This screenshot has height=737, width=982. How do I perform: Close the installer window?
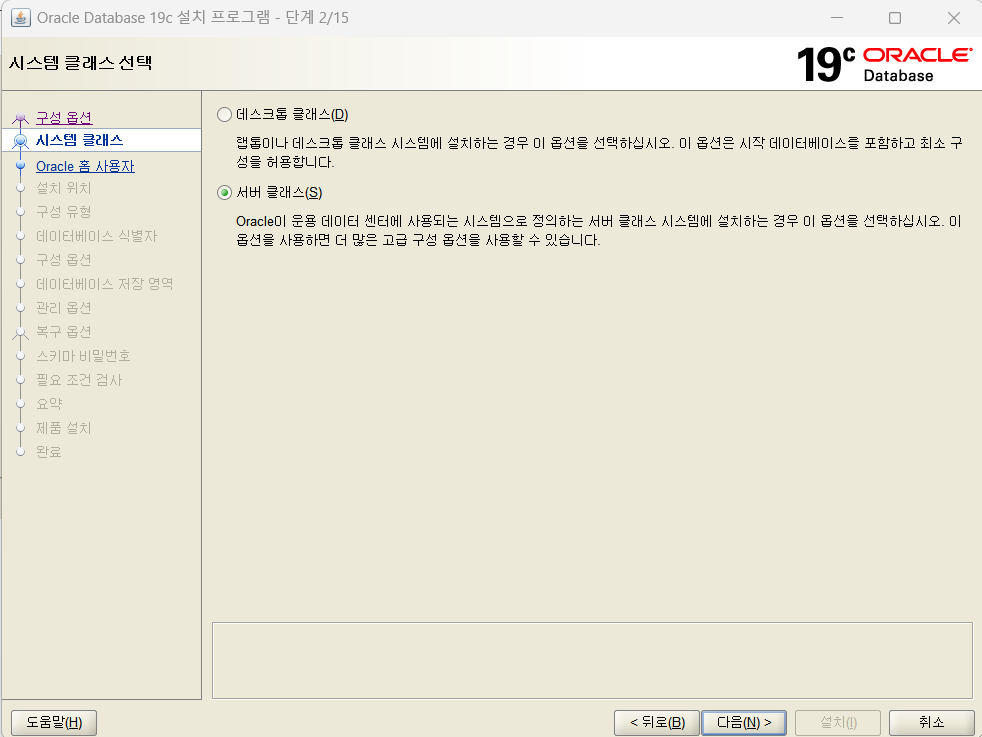point(954,18)
